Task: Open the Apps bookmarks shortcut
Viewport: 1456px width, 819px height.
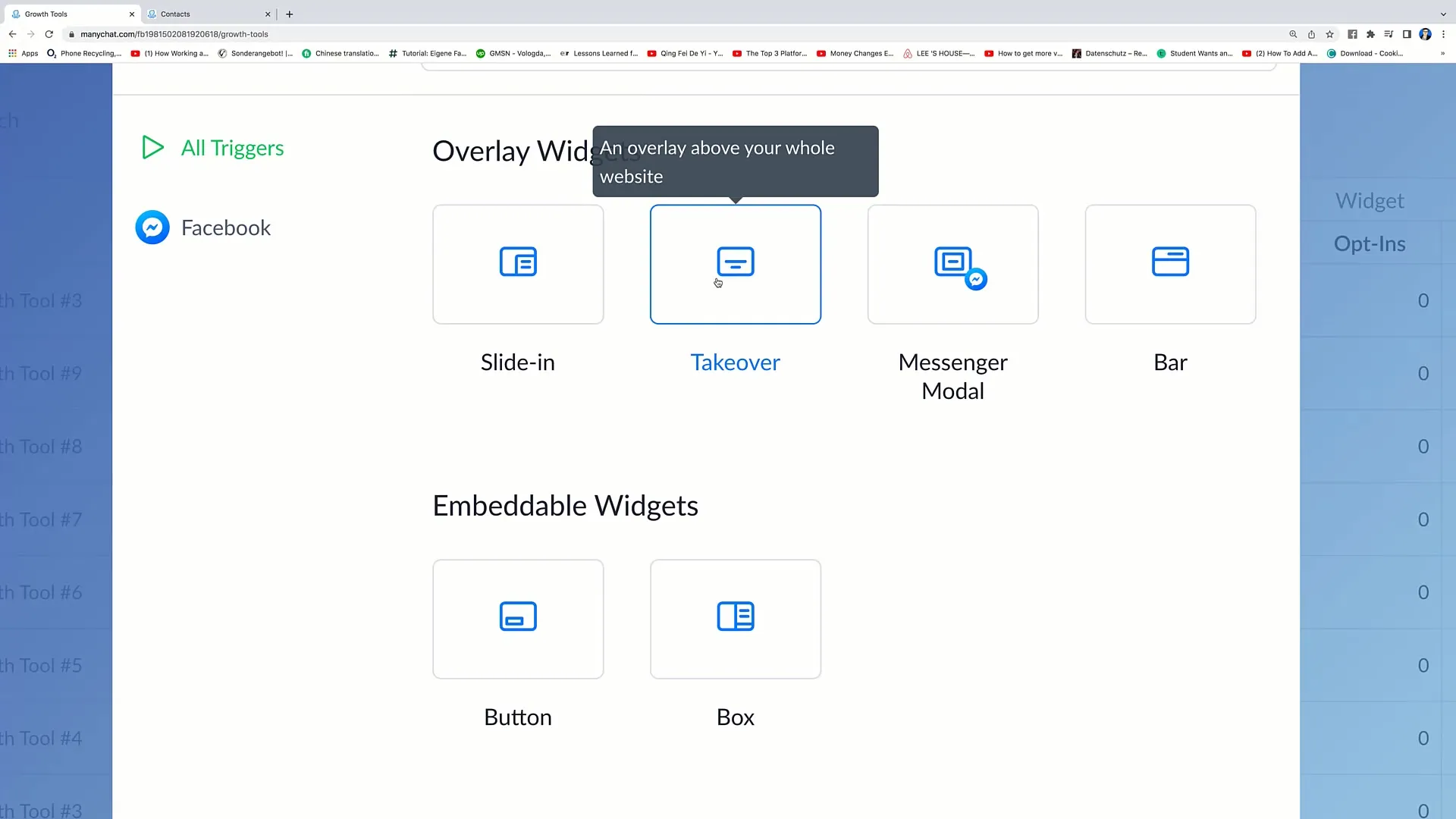Action: click(23, 53)
